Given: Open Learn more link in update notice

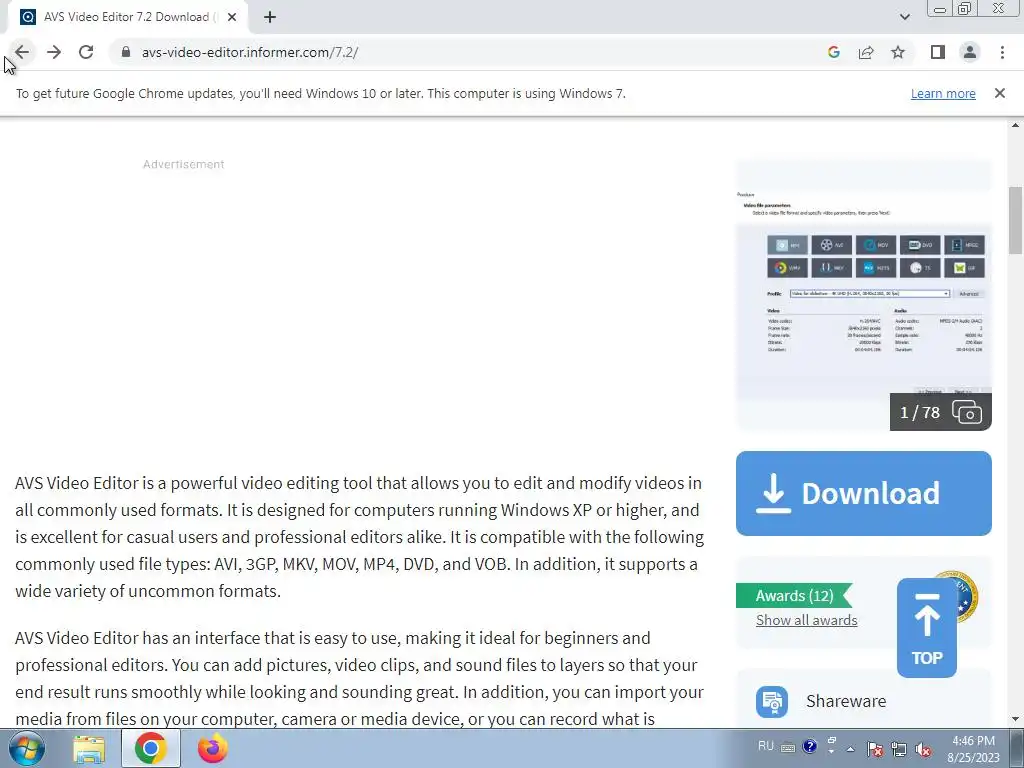Looking at the screenshot, I should click(x=943, y=93).
